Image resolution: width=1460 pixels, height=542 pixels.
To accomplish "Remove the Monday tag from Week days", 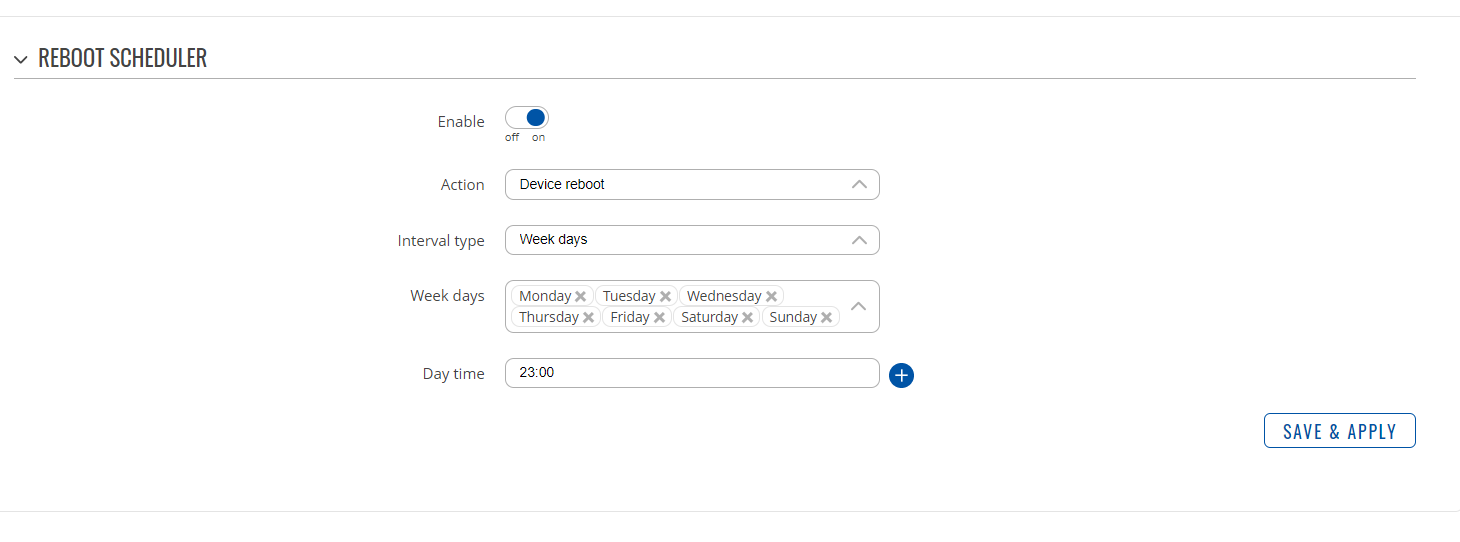I will coord(580,296).
